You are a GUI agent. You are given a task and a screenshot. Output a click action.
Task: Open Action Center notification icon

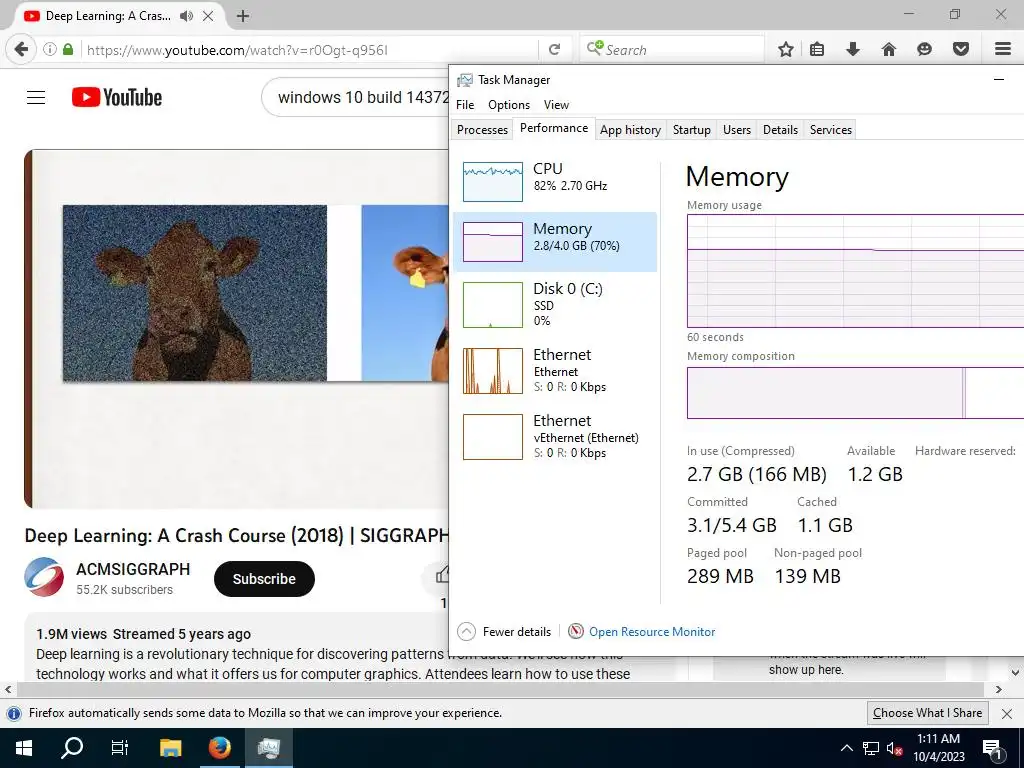click(992, 748)
